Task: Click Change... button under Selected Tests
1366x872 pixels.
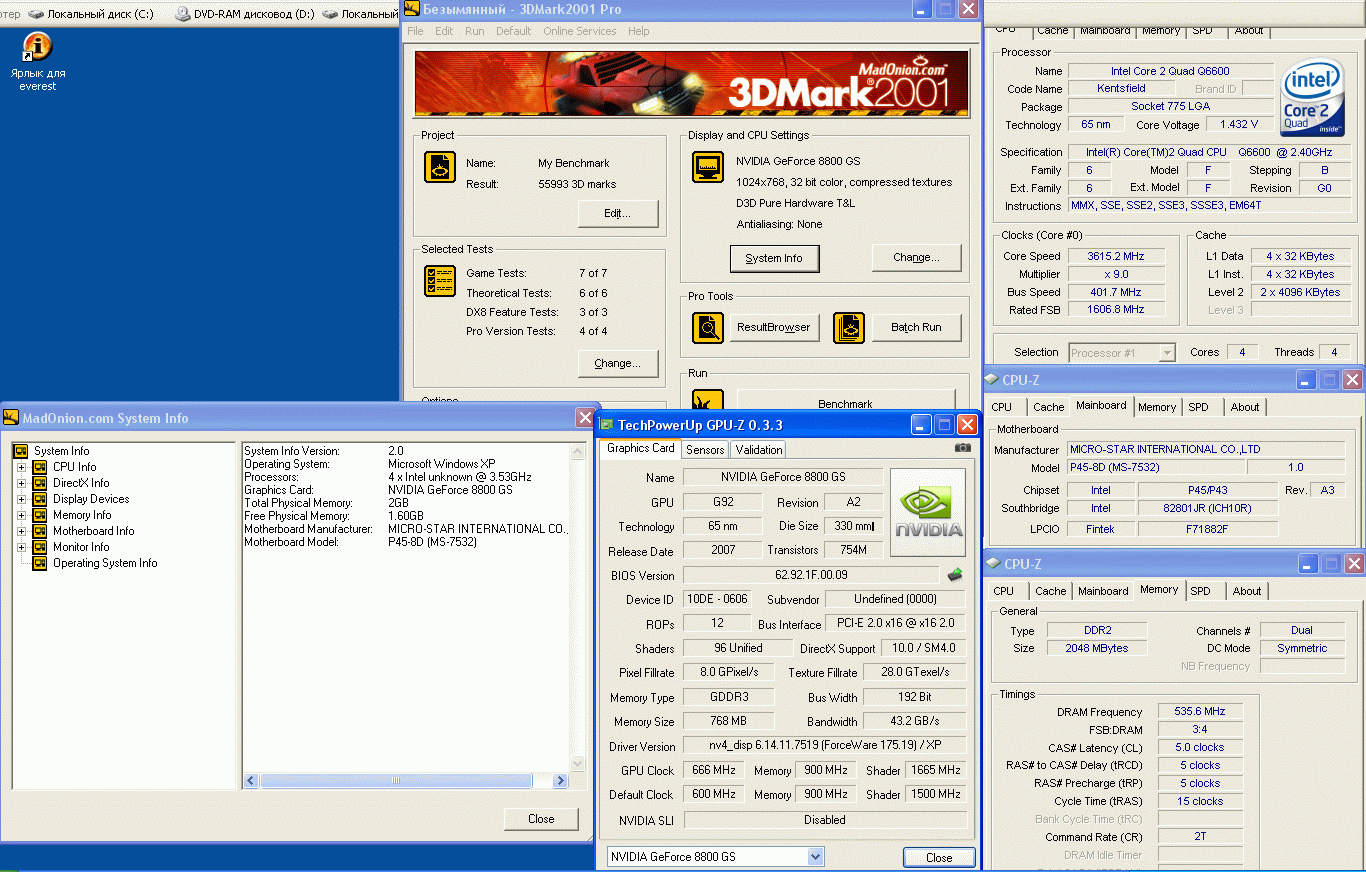Action: click(x=617, y=363)
